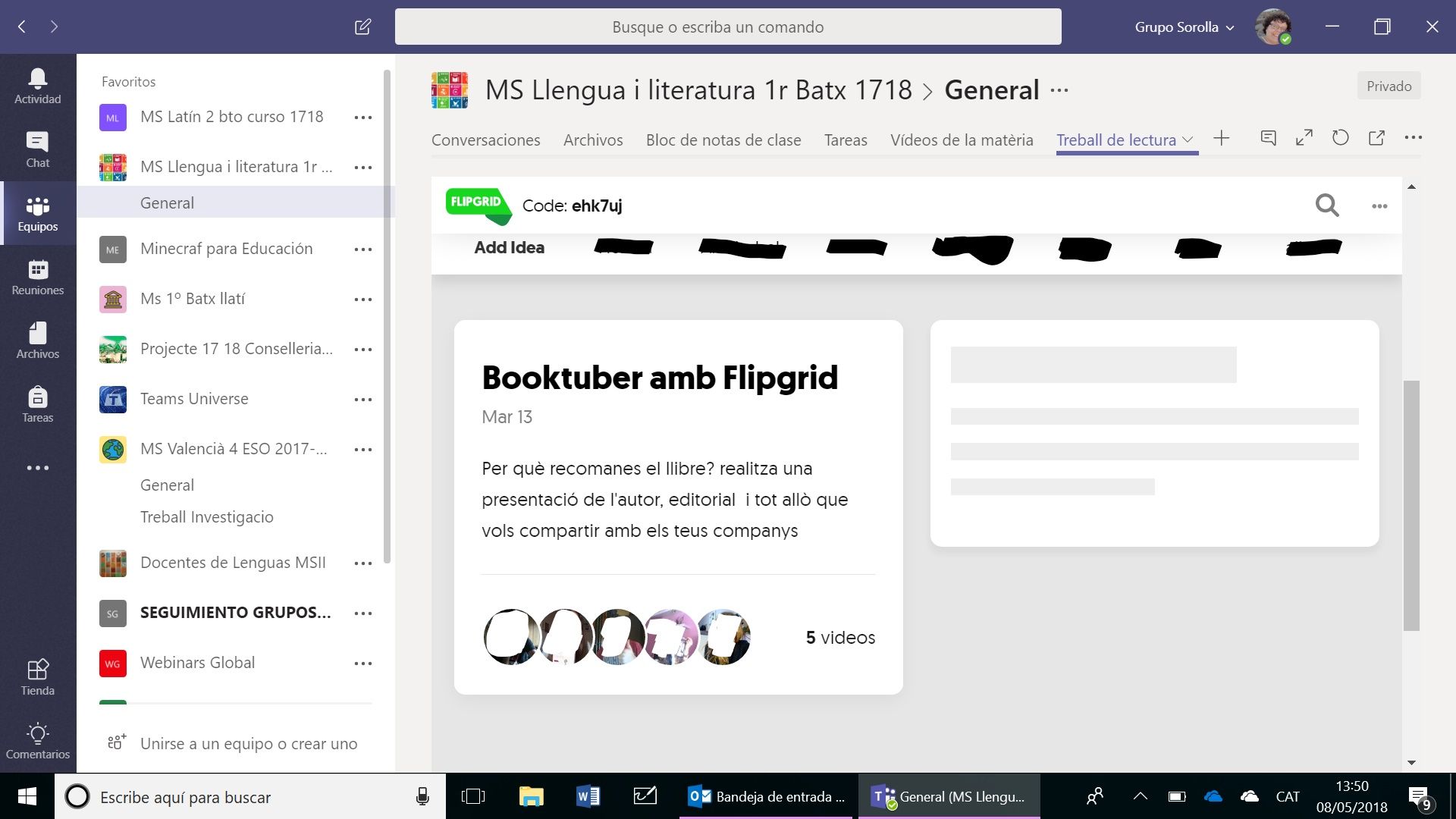Open more options for MS Llengua i literatura

click(x=363, y=168)
